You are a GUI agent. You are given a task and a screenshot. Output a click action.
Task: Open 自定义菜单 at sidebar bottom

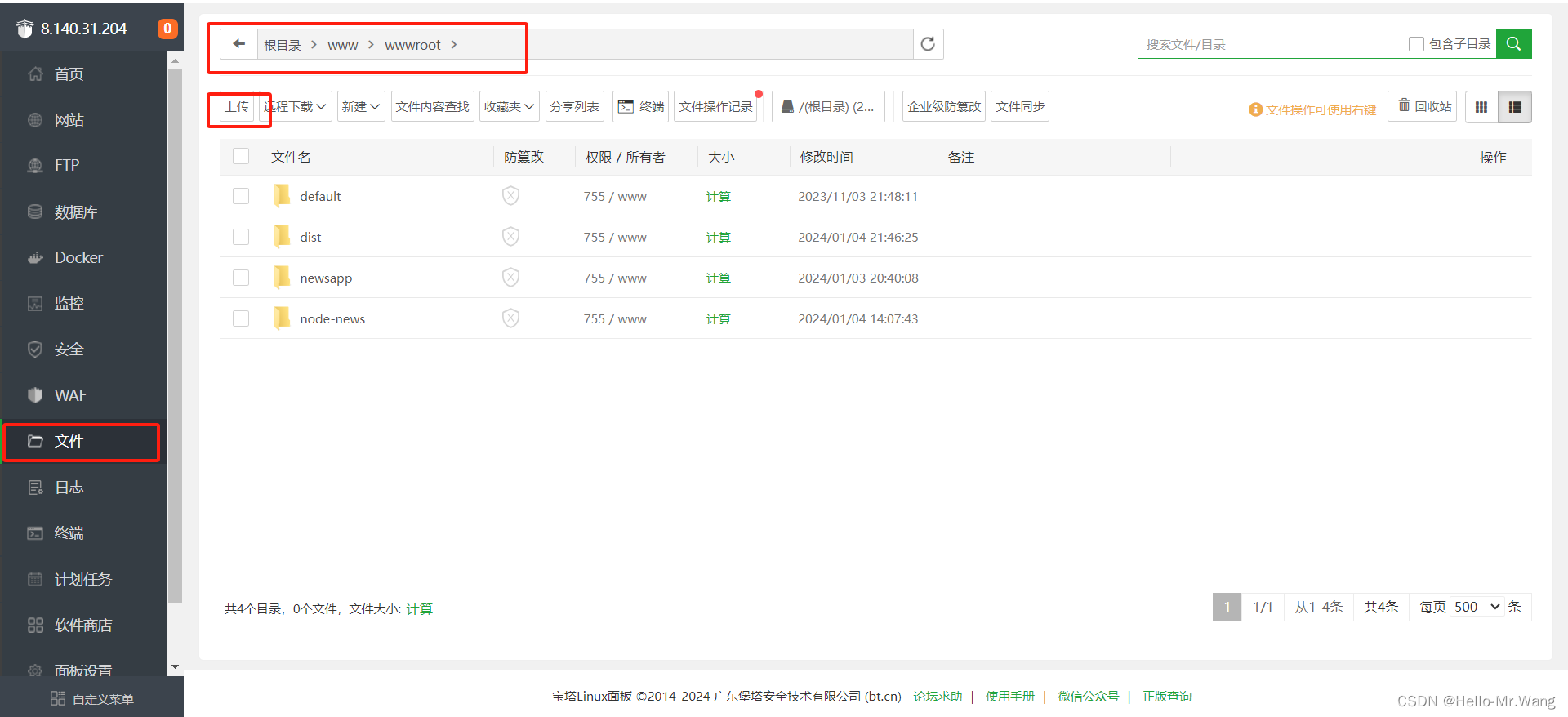click(91, 699)
